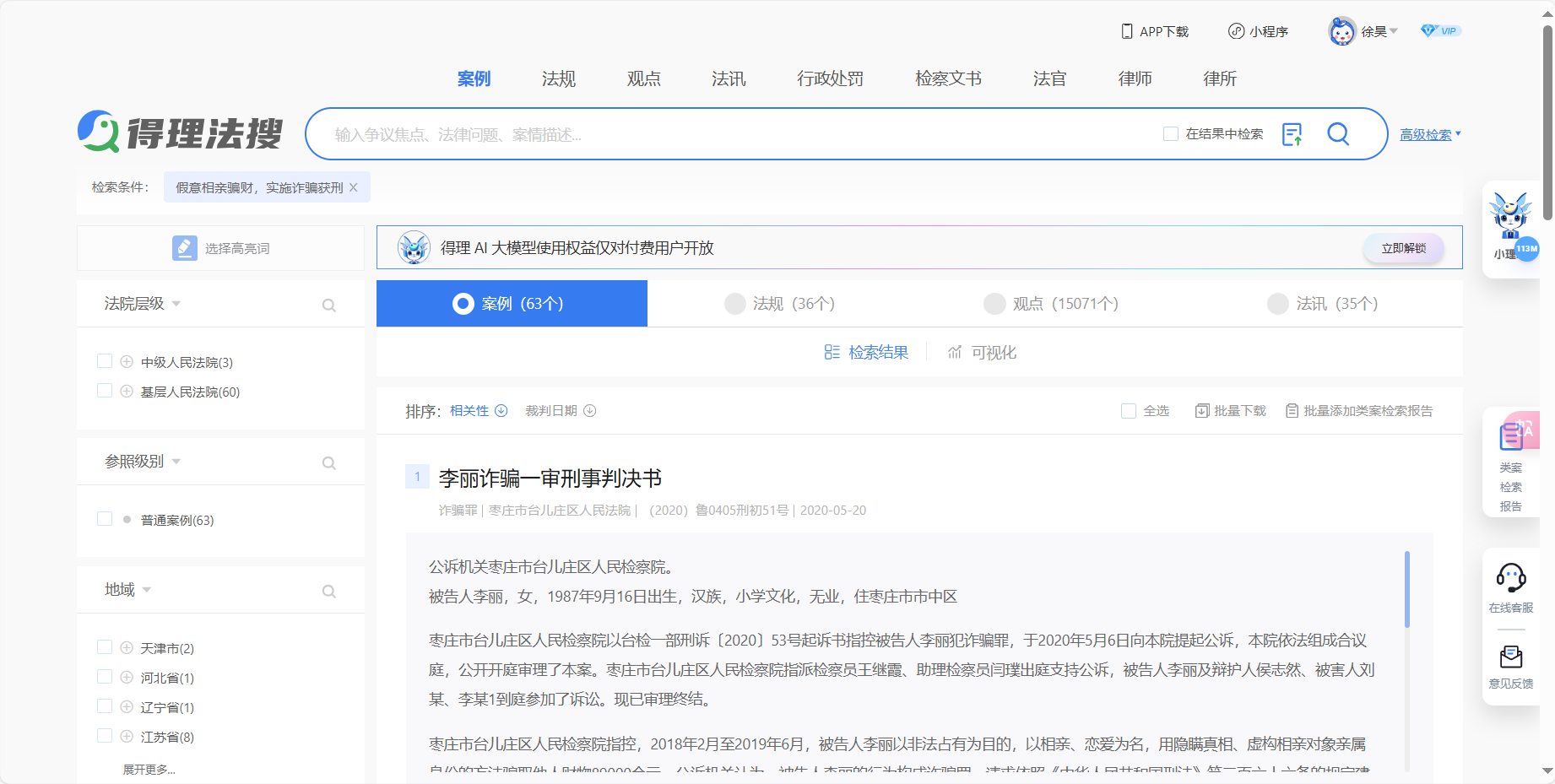Open 李丽诈骗一审刑事判决书 case link
Screen dimensions: 1555x784
point(549,478)
